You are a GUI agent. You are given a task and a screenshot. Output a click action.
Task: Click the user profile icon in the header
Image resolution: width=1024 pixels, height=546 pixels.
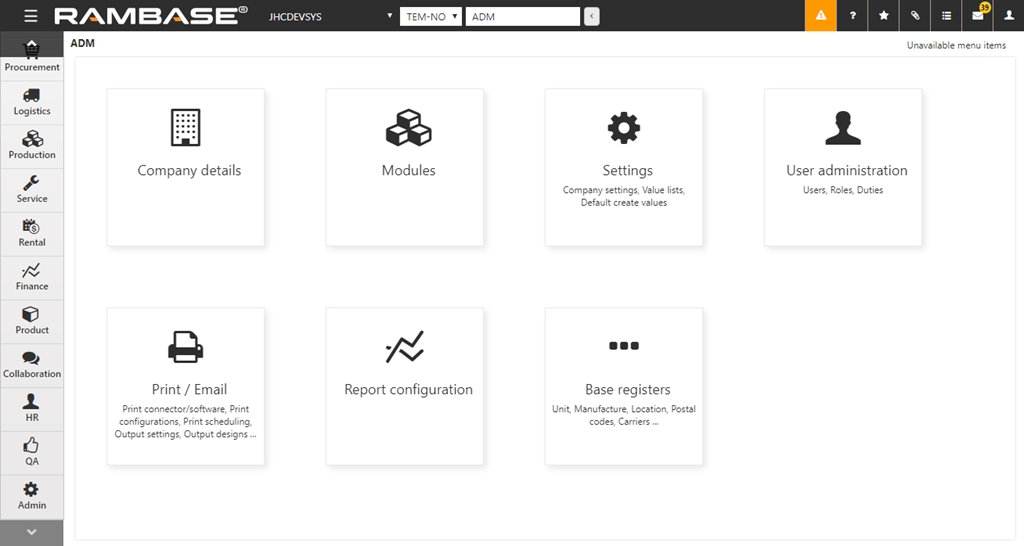[x=1008, y=16]
